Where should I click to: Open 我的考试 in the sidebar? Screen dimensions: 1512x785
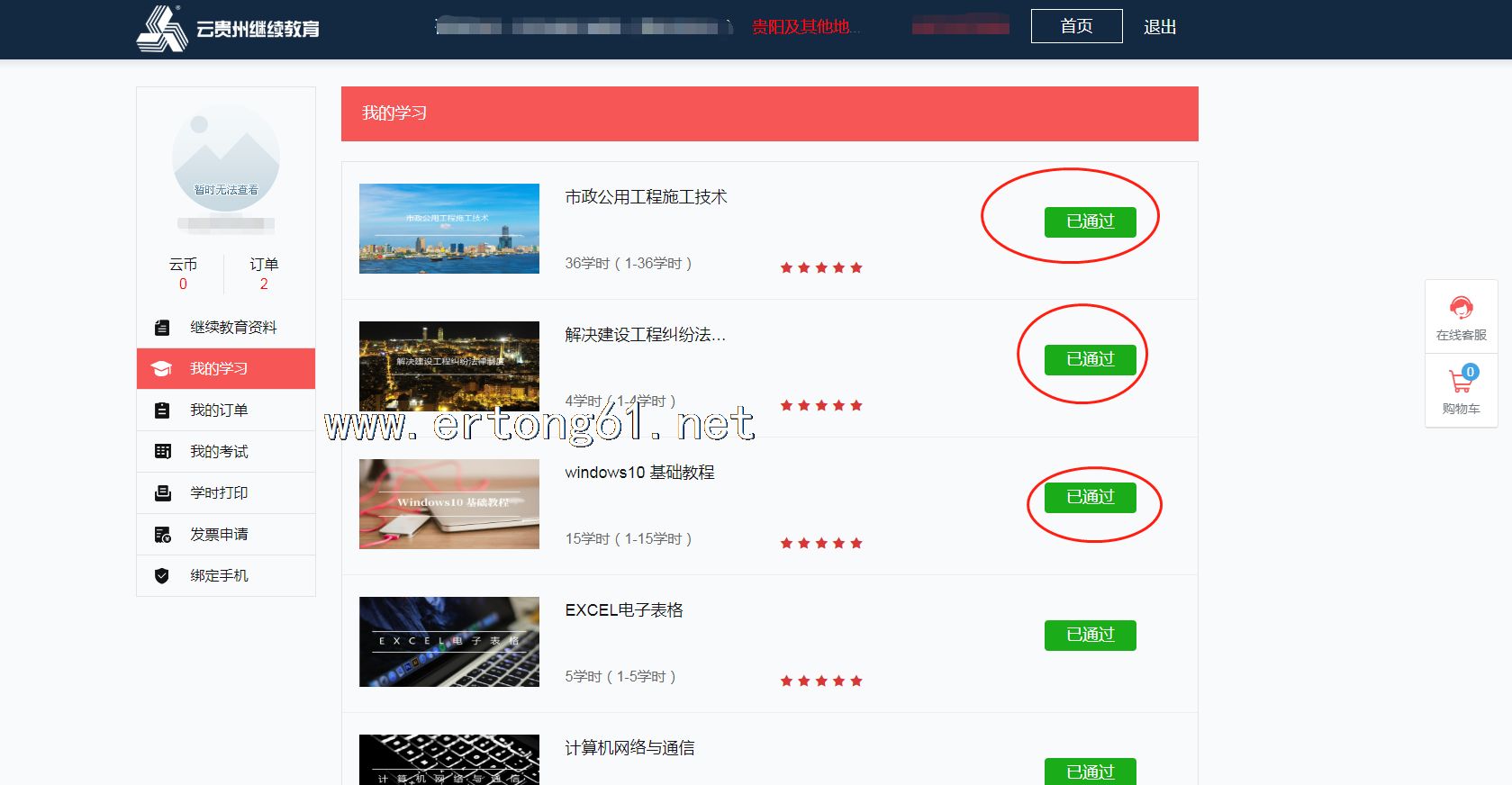pos(219,452)
